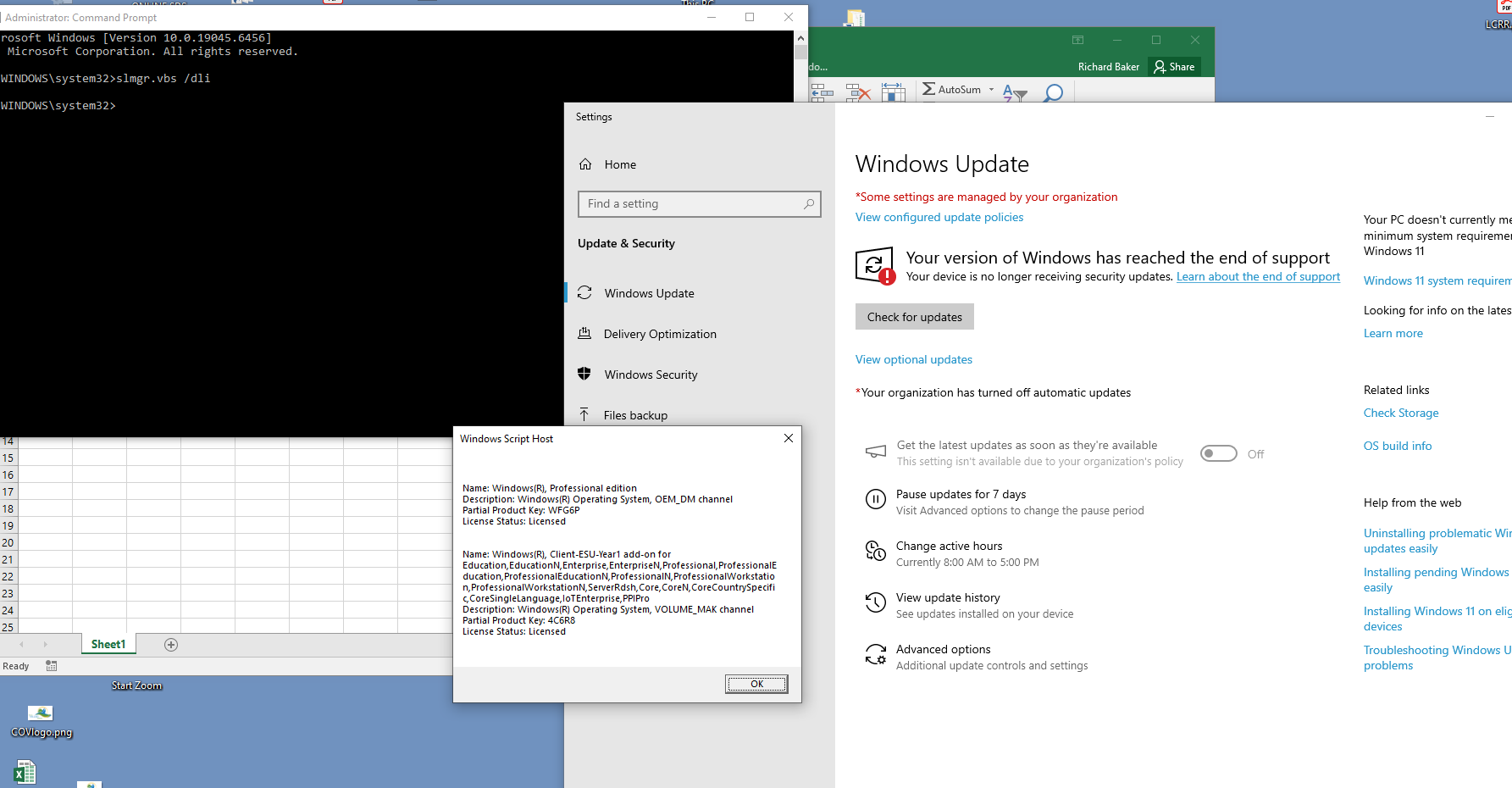Click the macro record icon in Excel status bar
The image size is (1512, 788).
pos(51,666)
